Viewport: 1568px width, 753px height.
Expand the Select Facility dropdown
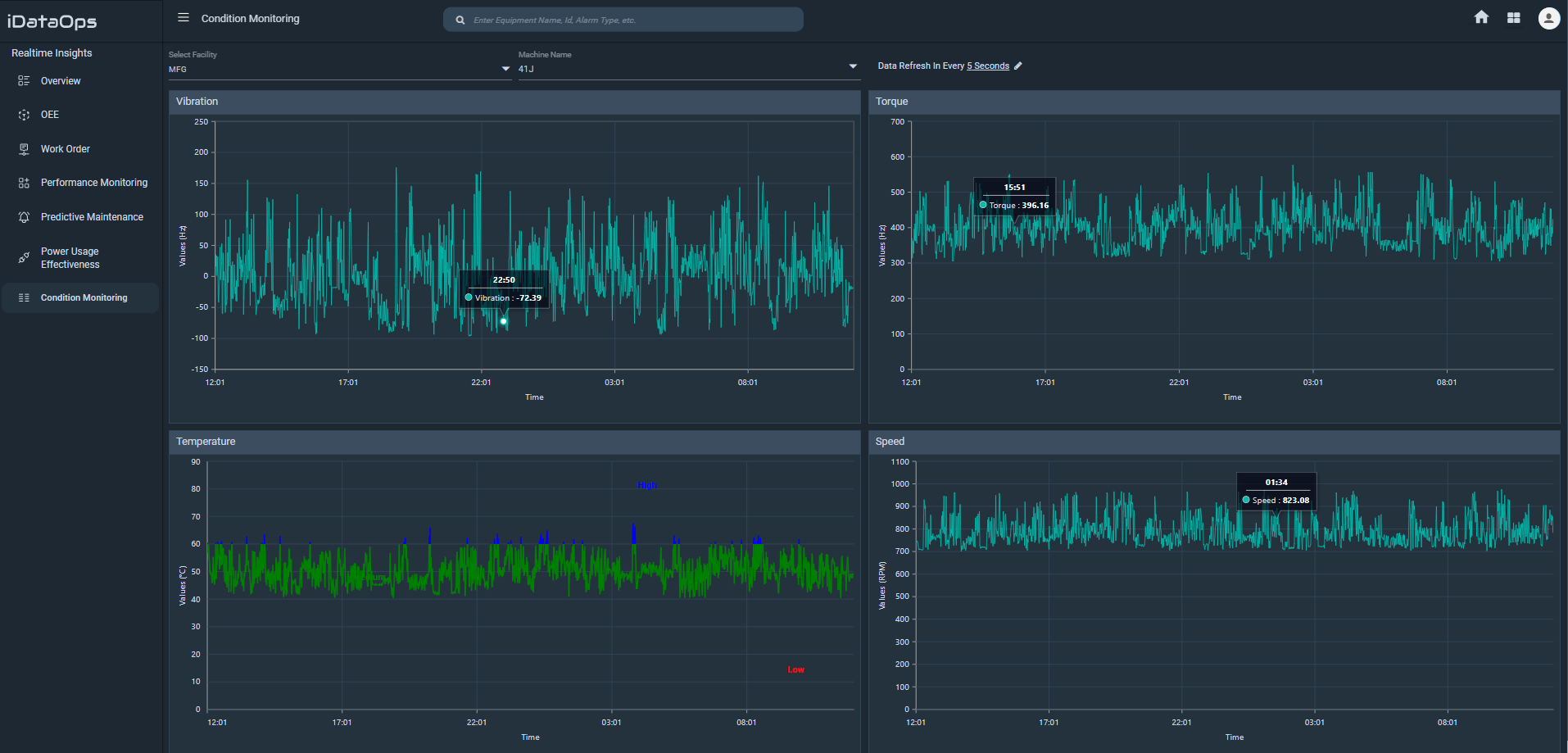coord(505,69)
